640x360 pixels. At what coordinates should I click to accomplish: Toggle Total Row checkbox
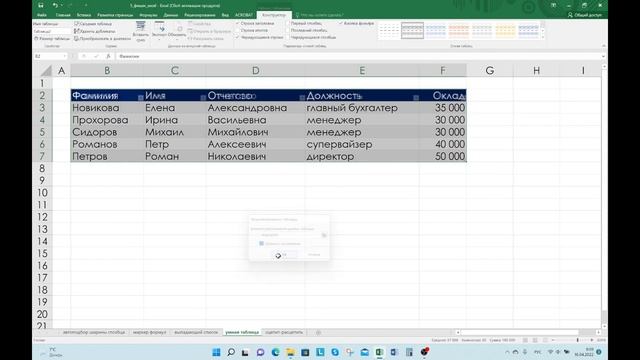238,30
